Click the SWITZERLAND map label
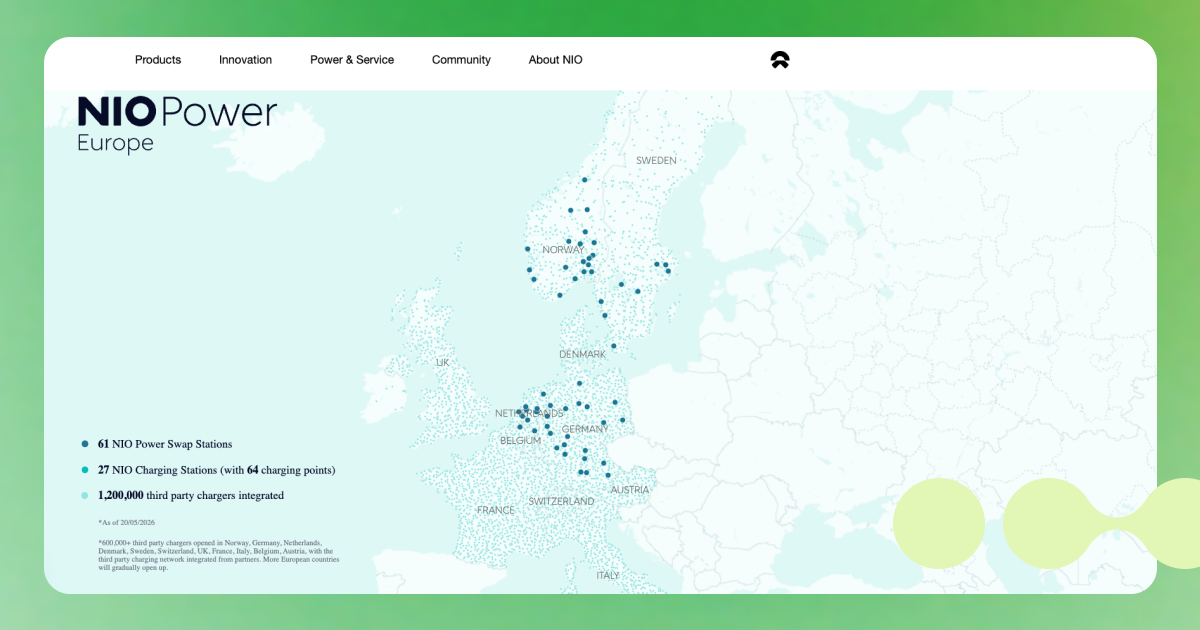Screen dimensions: 1200x630 [561, 502]
